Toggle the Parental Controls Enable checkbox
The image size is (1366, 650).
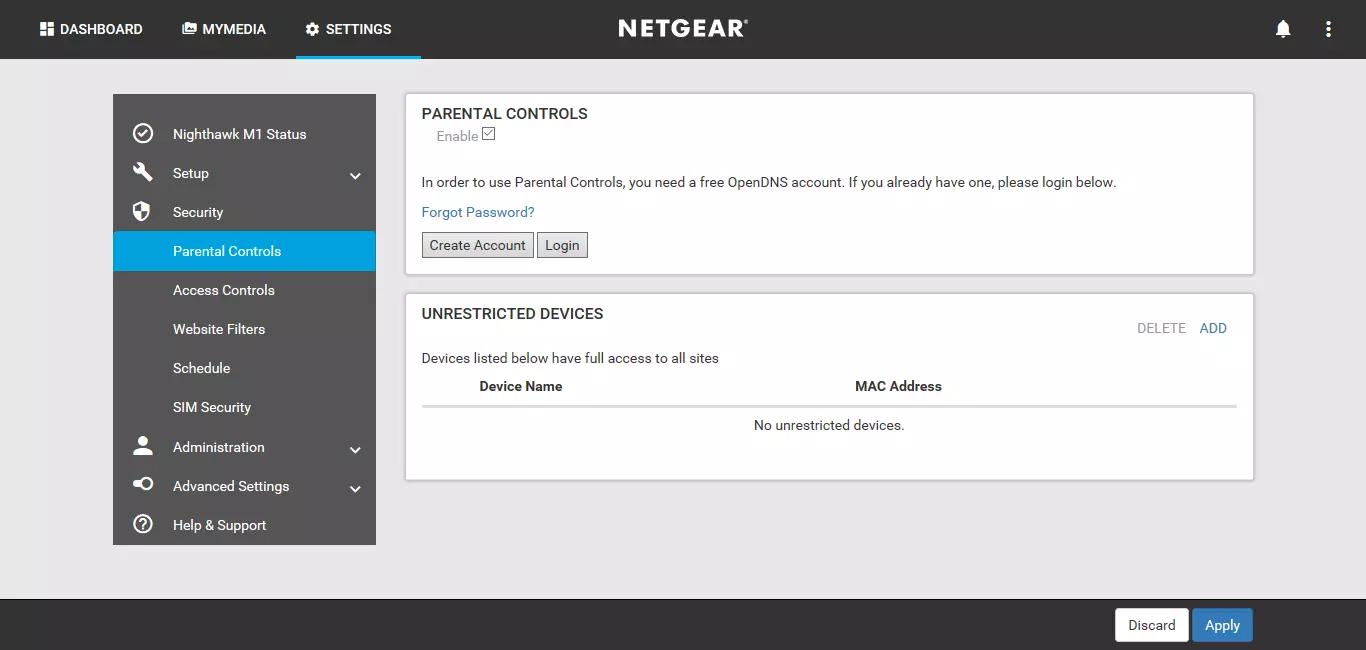click(x=489, y=134)
